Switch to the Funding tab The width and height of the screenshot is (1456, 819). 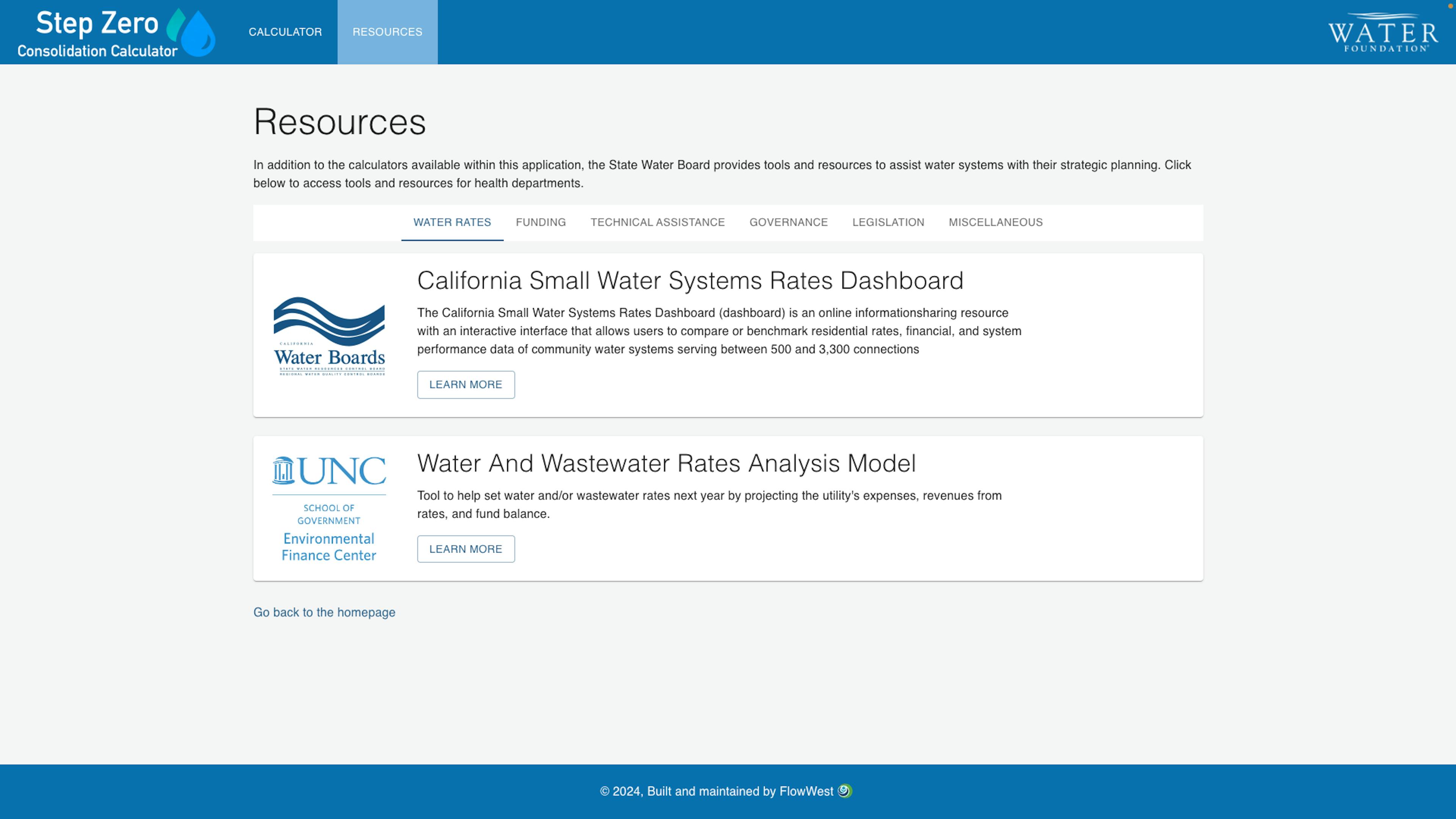(540, 222)
